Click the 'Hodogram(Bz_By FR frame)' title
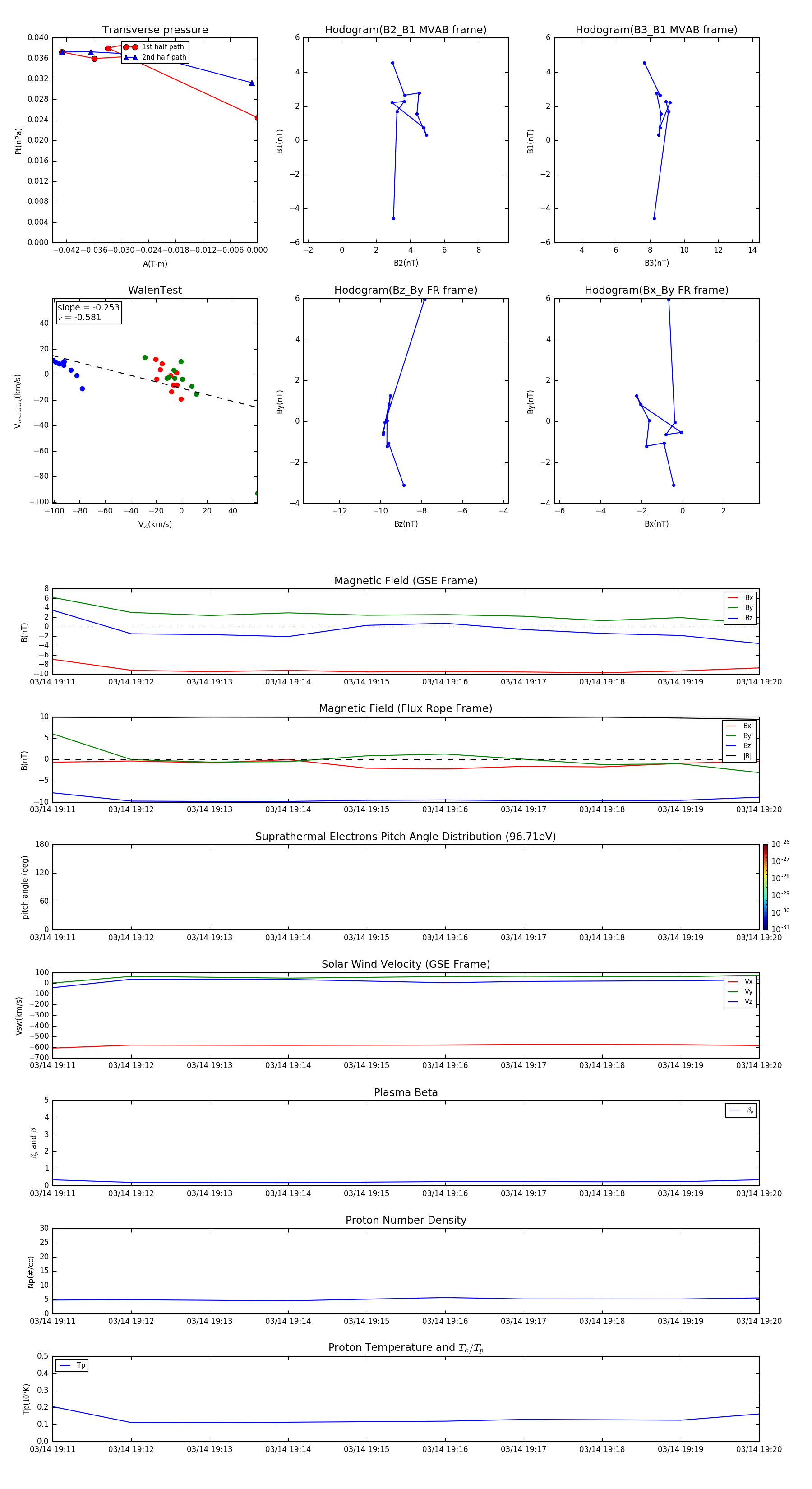 point(406,290)
